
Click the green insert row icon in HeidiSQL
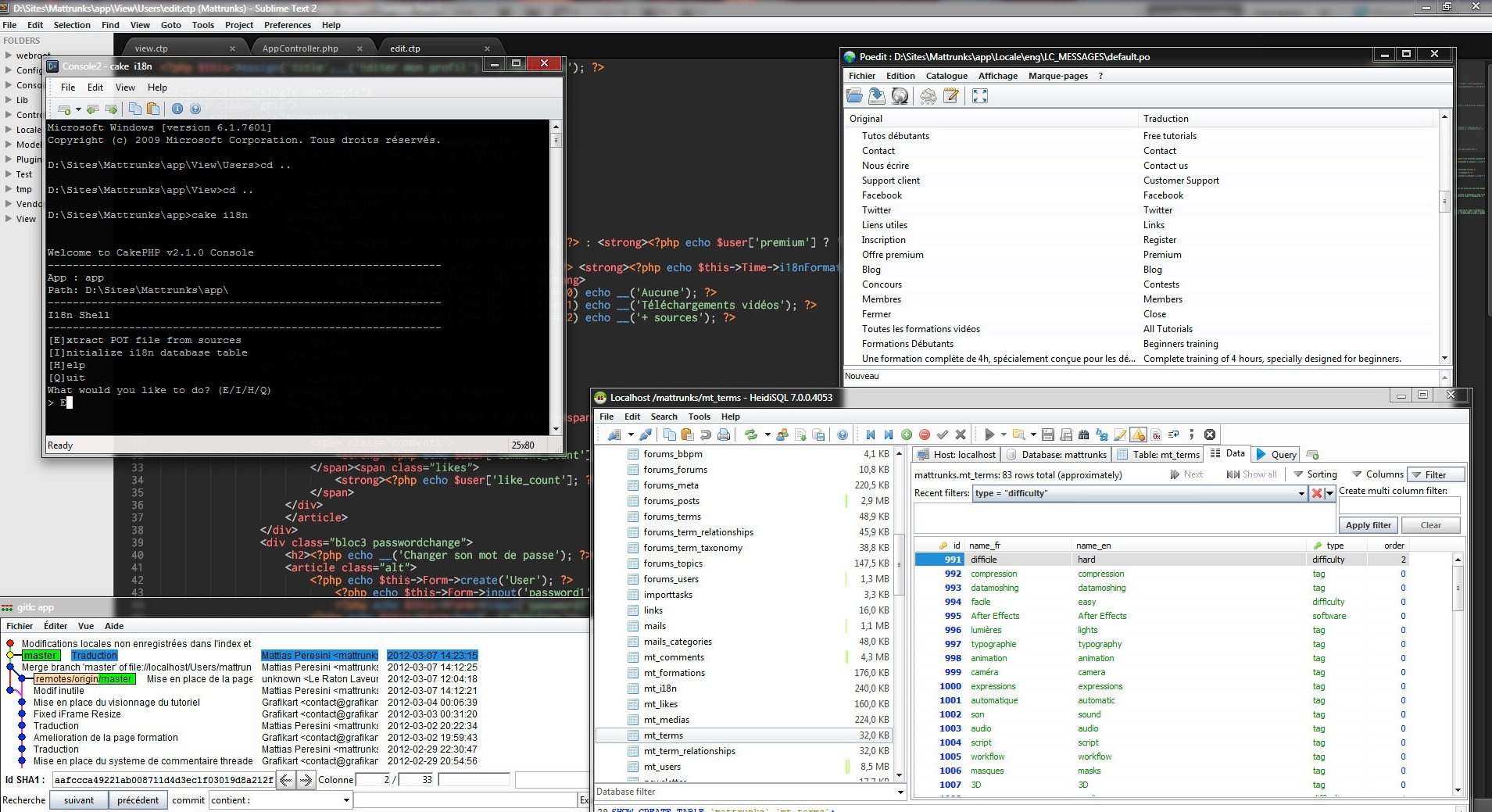pos(907,435)
